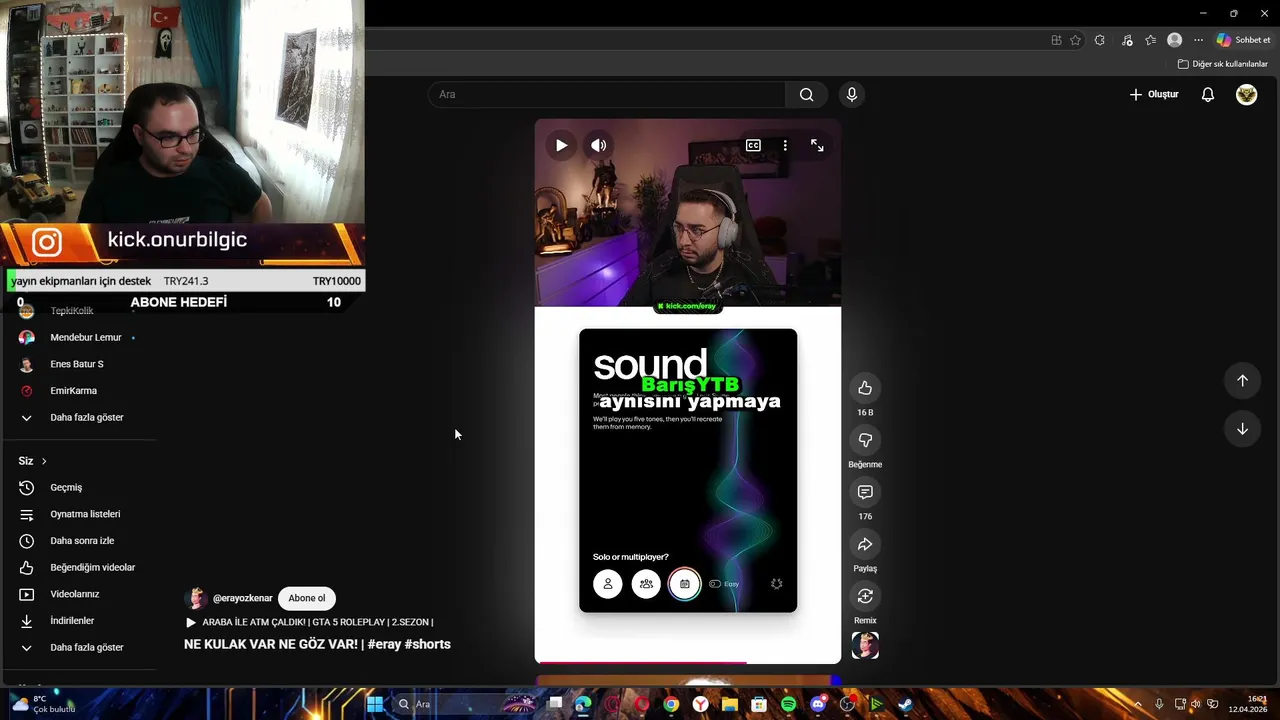Open the Short's sound thumbnail
Image resolution: width=1280 pixels, height=720 pixels.
pos(865,646)
